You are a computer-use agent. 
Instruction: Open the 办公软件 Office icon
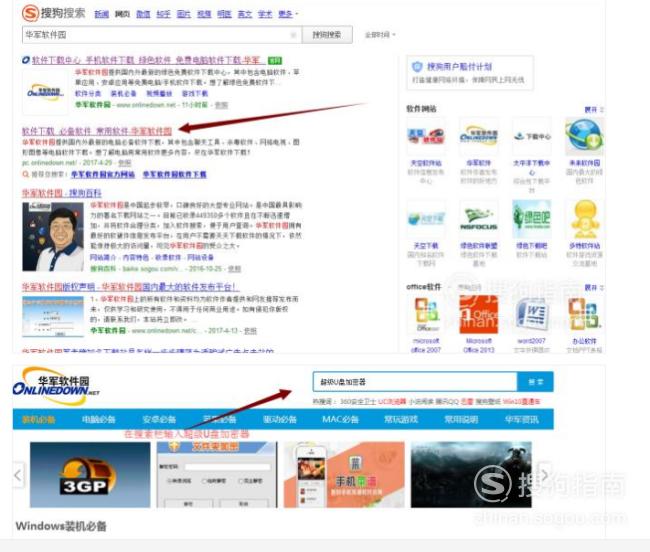click(584, 314)
